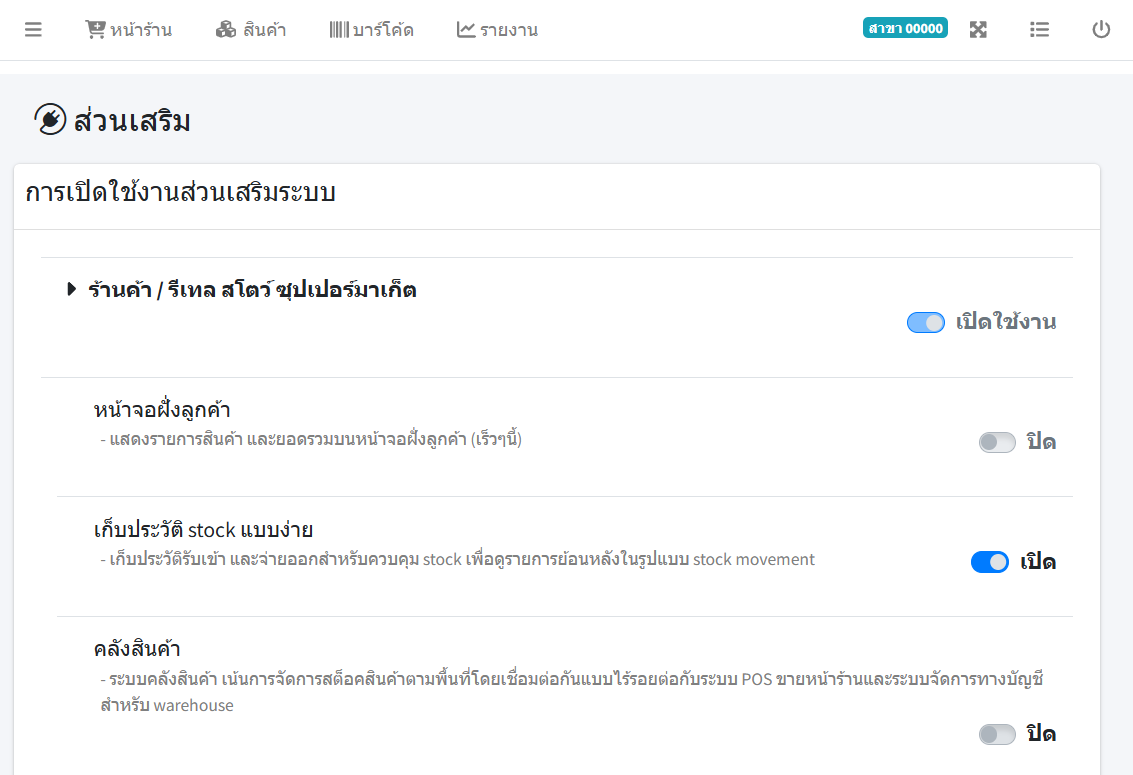The image size is (1133, 775).
Task: Disable the เปิดใช้งาน switch
Action: coord(925,322)
